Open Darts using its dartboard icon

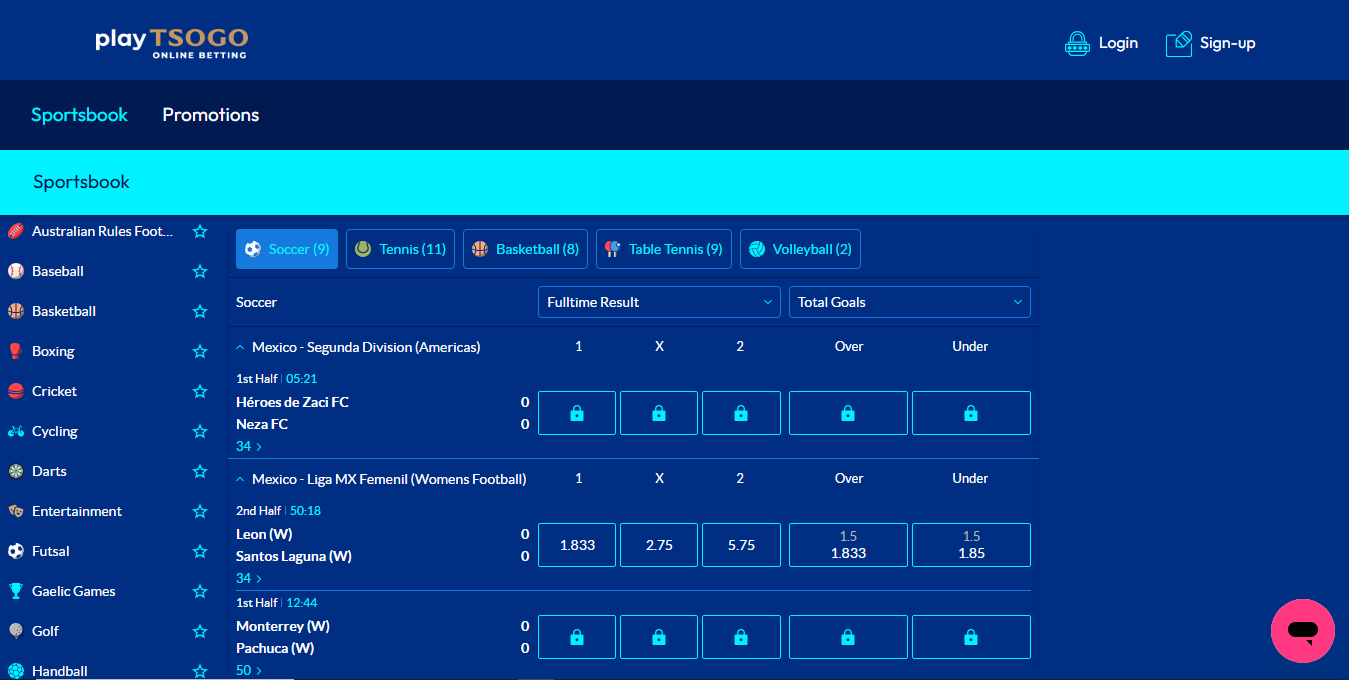tap(18, 471)
